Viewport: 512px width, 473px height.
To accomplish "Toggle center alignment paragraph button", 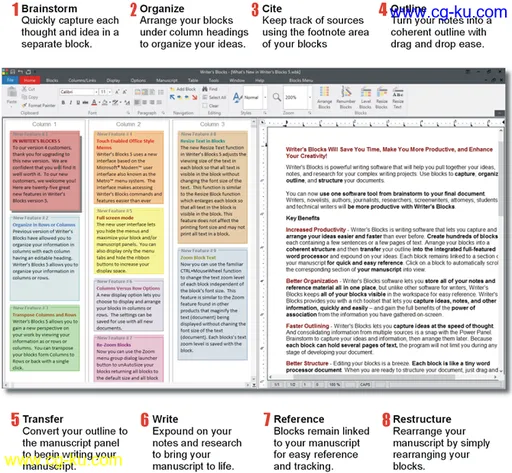I will pyautogui.click(x=145, y=102).
